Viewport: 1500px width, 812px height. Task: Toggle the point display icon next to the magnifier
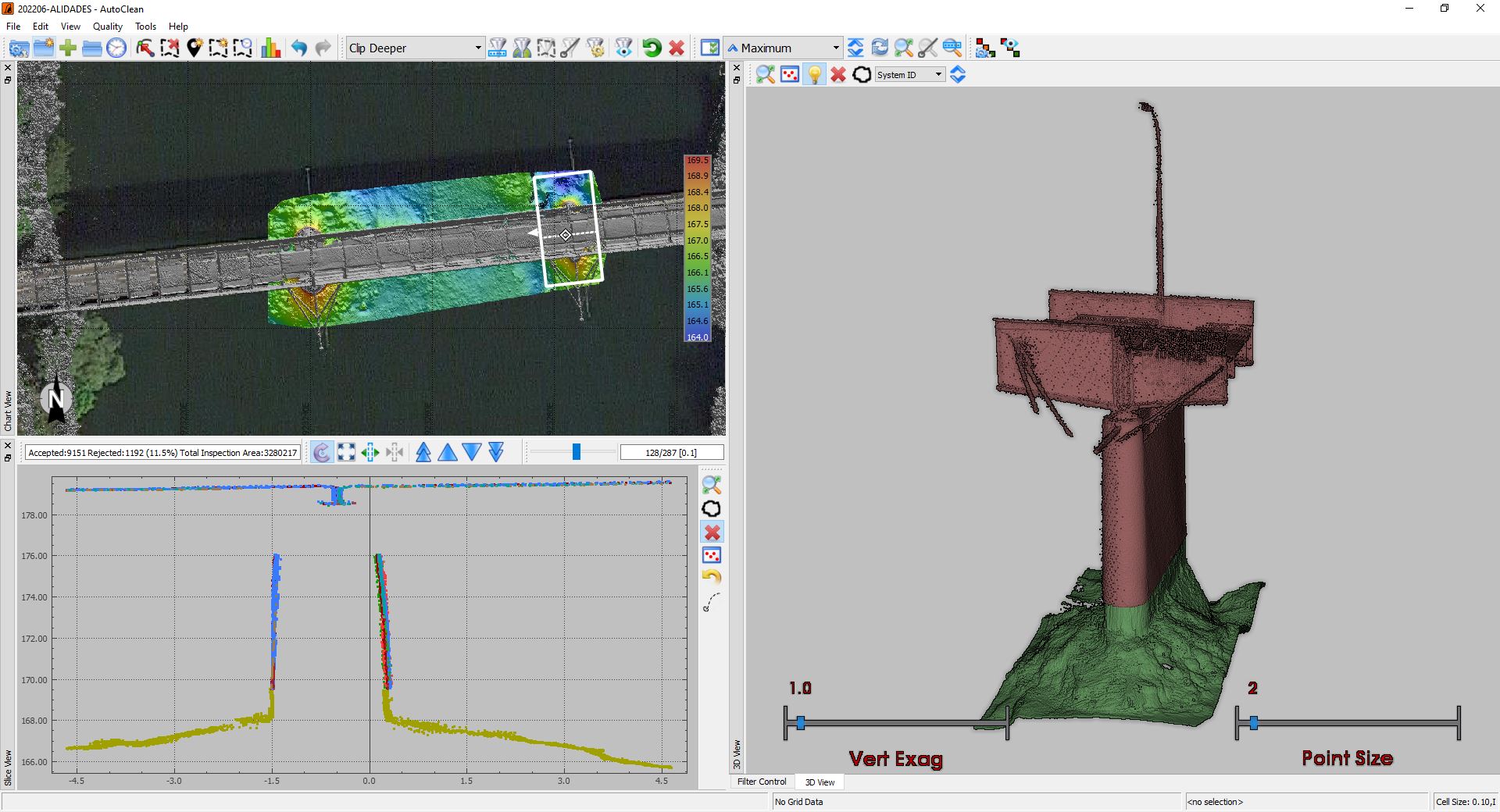791,74
